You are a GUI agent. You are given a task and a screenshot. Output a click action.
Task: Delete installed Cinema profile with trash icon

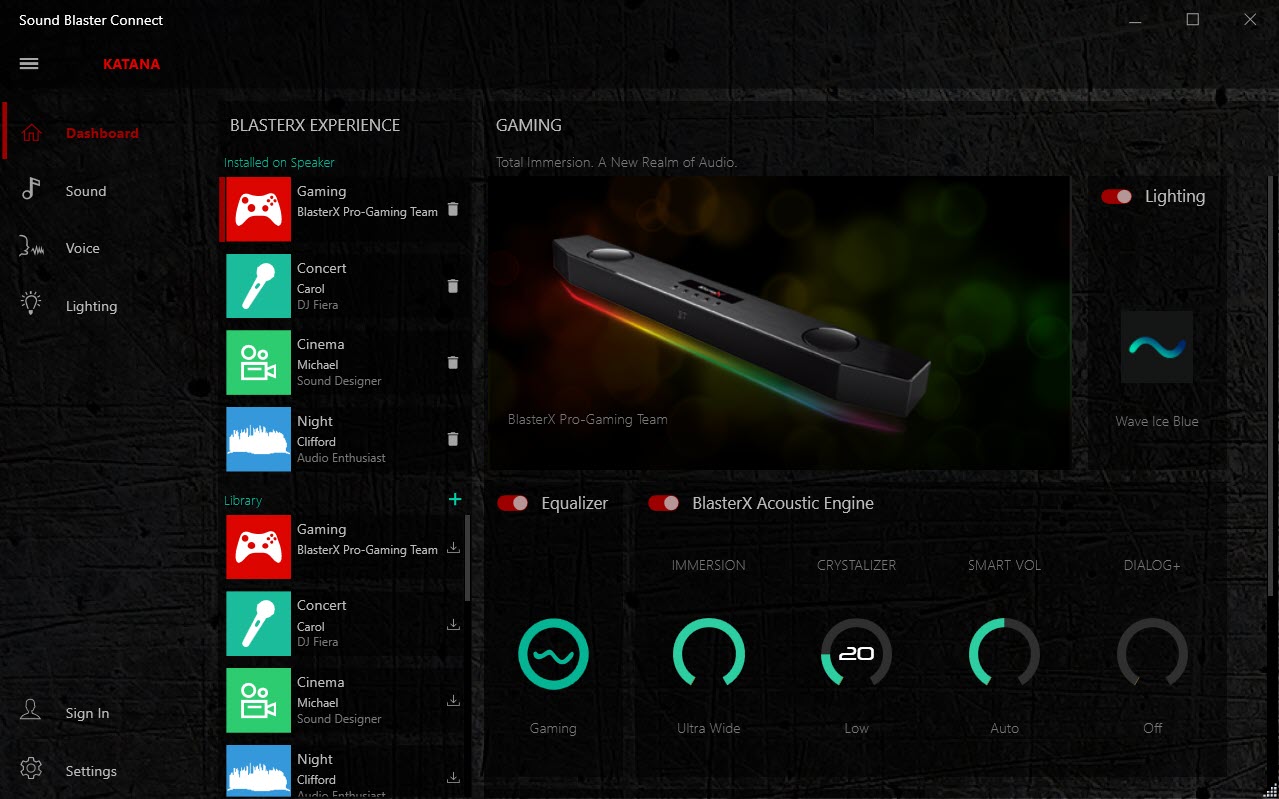point(453,363)
